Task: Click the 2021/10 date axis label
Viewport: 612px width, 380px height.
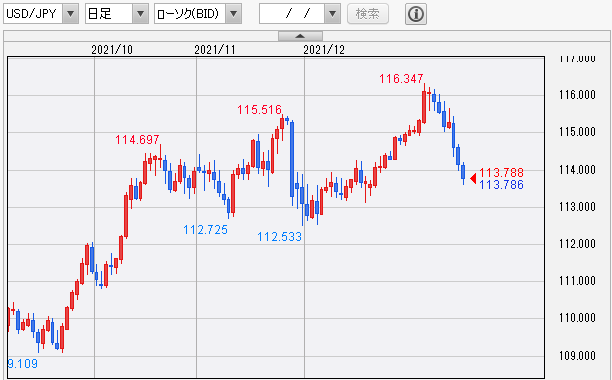Action: click(112, 50)
